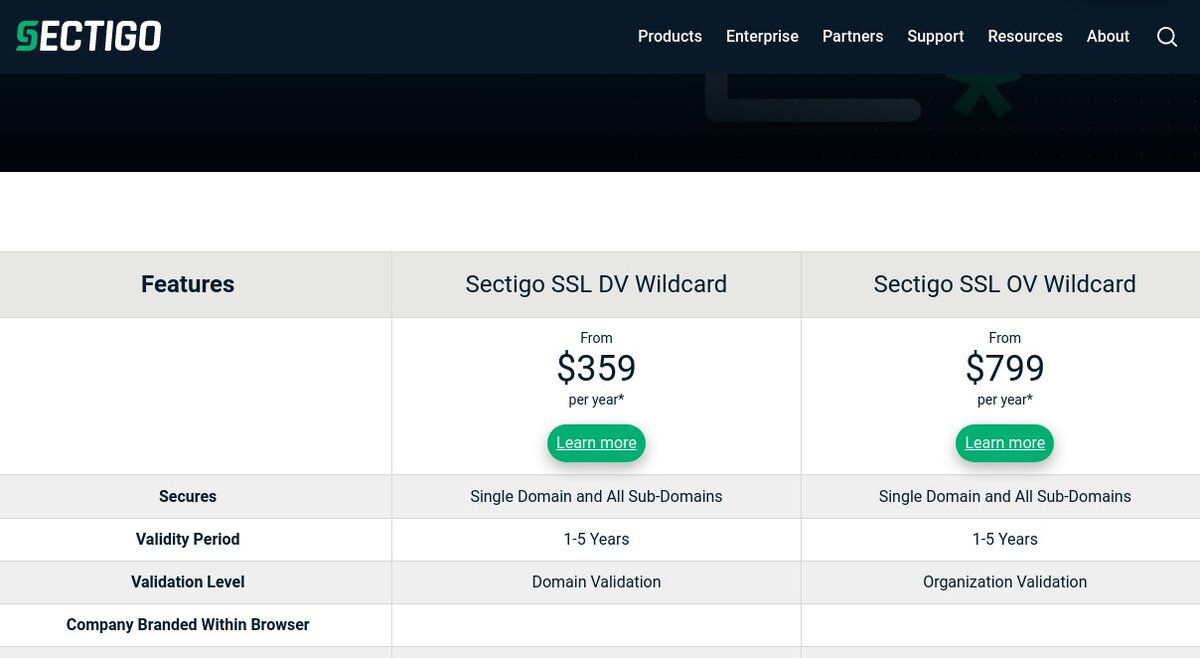Click 1-5 Years in DV Wildcard column

(596, 539)
